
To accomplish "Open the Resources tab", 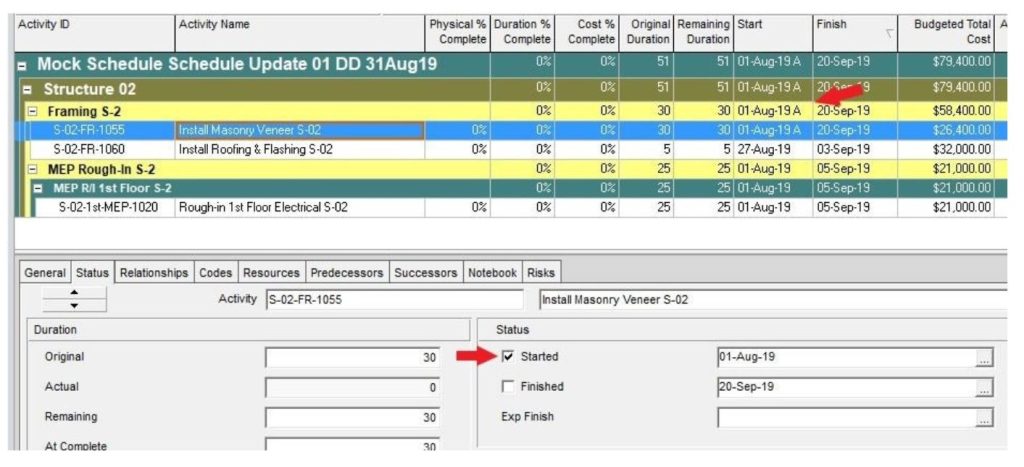I will click(x=271, y=273).
